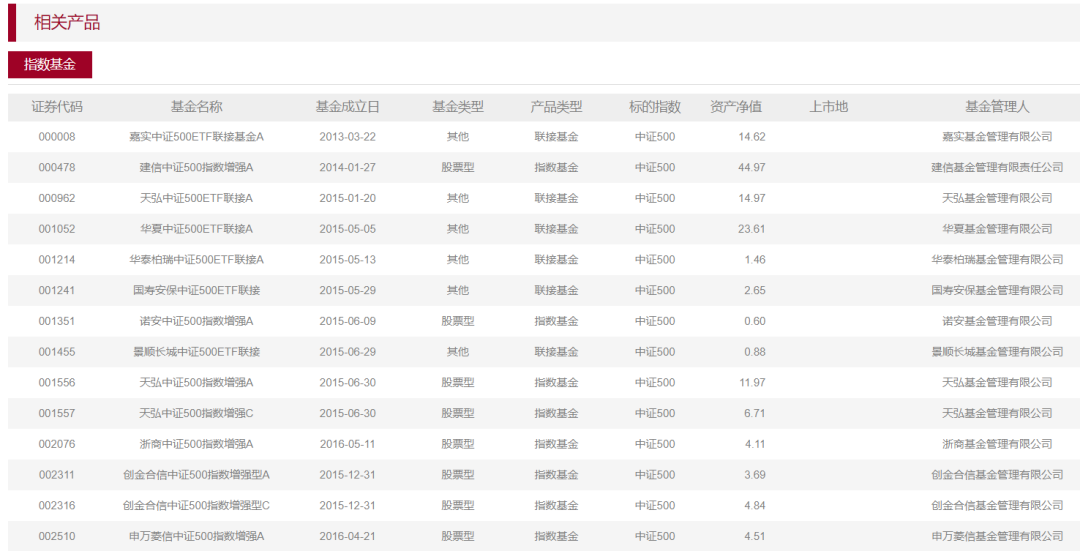The height and width of the screenshot is (551, 1080).
Task: Open fund 天弘中证500ETF联接A
Action: coord(196,198)
